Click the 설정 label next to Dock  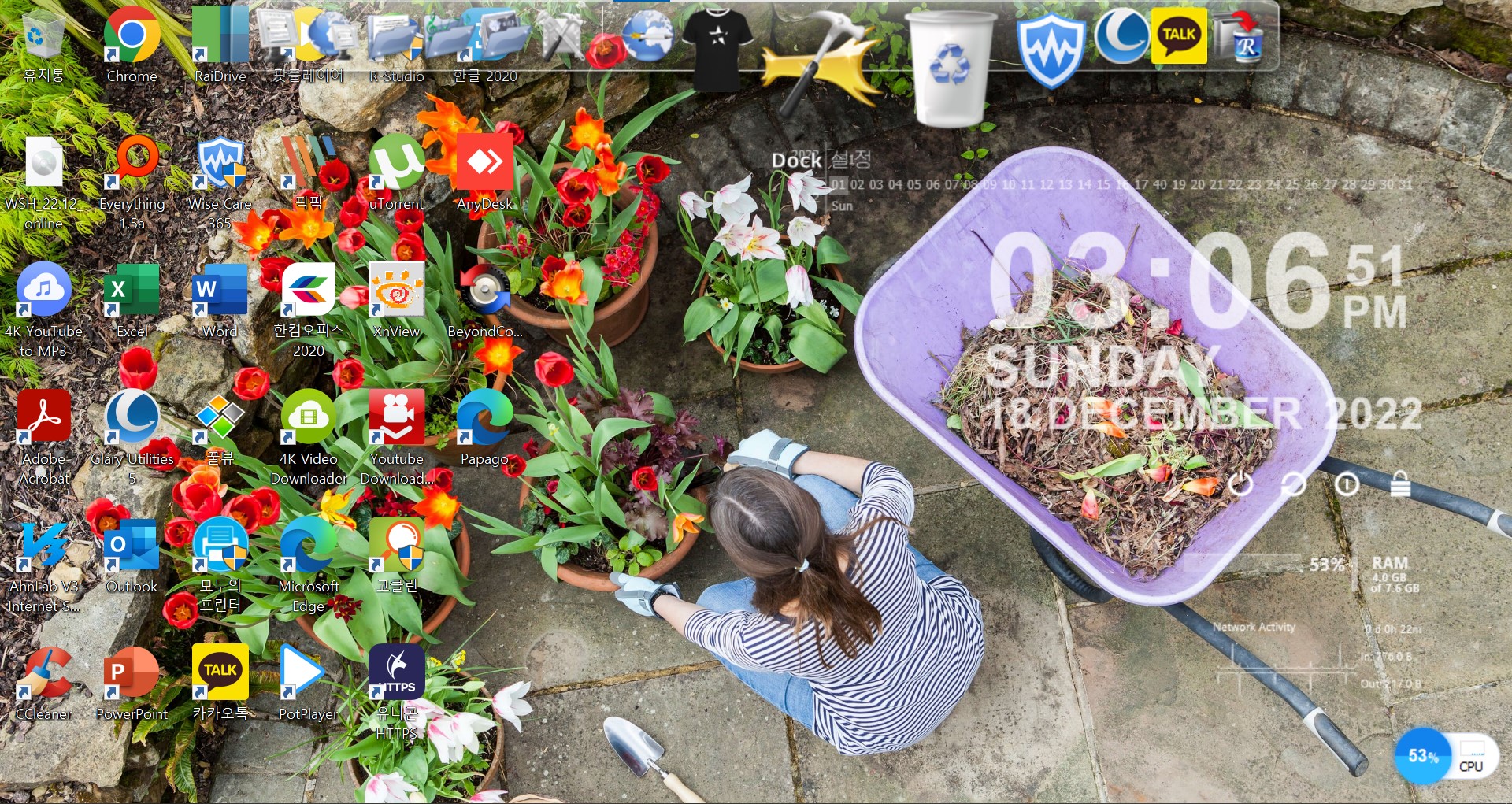pyautogui.click(x=851, y=159)
